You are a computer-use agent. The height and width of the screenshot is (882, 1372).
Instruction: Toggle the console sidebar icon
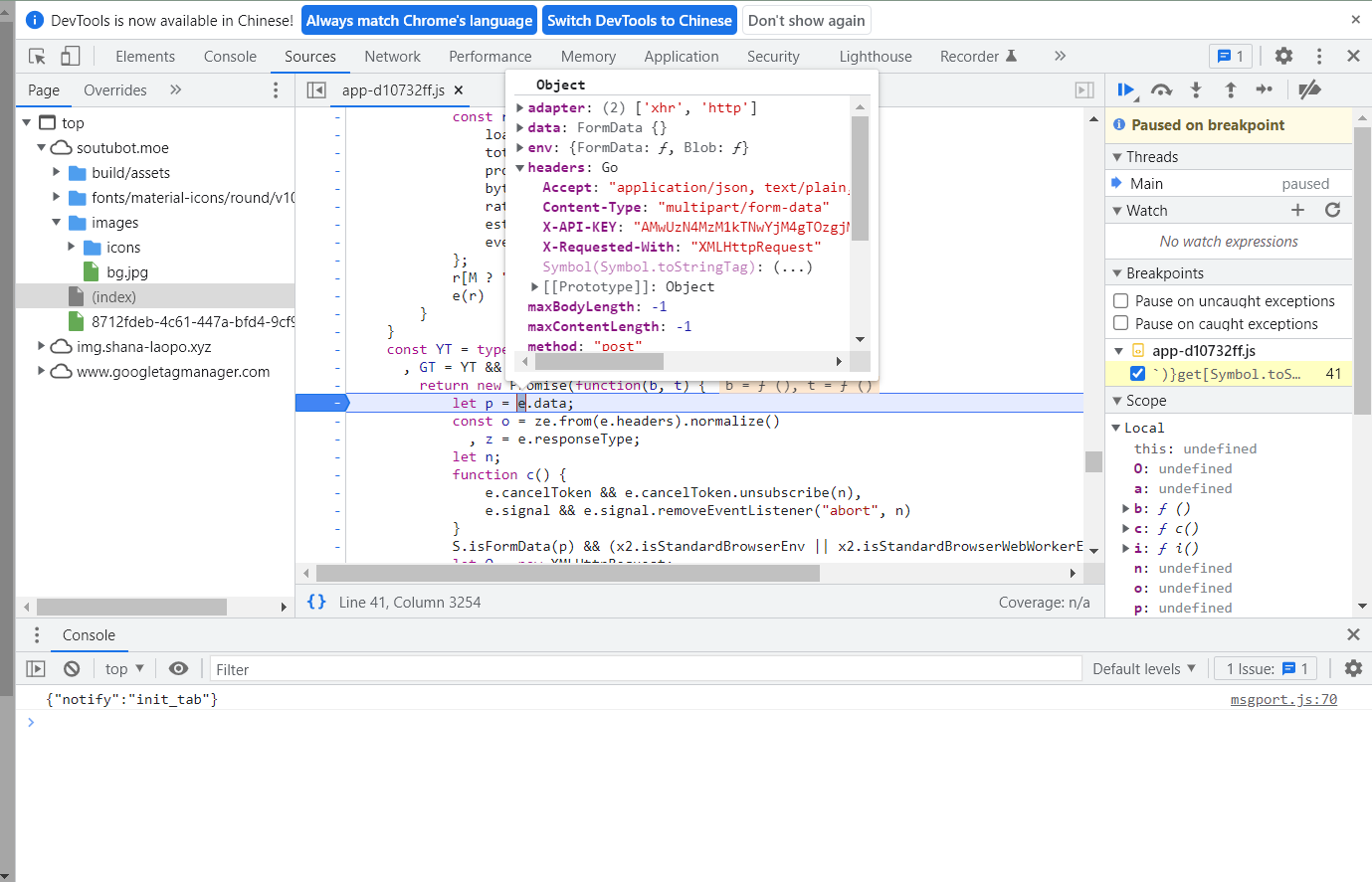[x=36, y=669]
